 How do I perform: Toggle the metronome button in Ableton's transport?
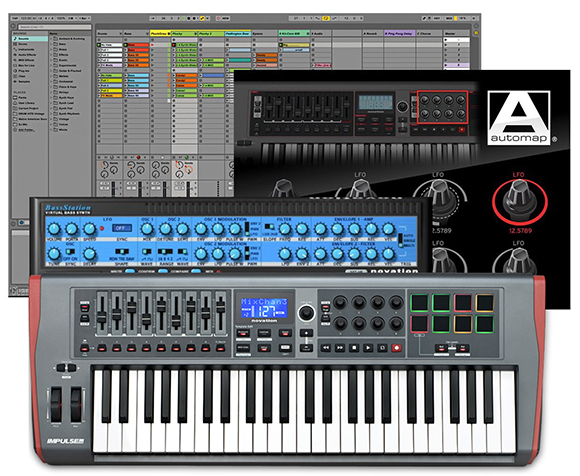pyautogui.click(x=71, y=18)
